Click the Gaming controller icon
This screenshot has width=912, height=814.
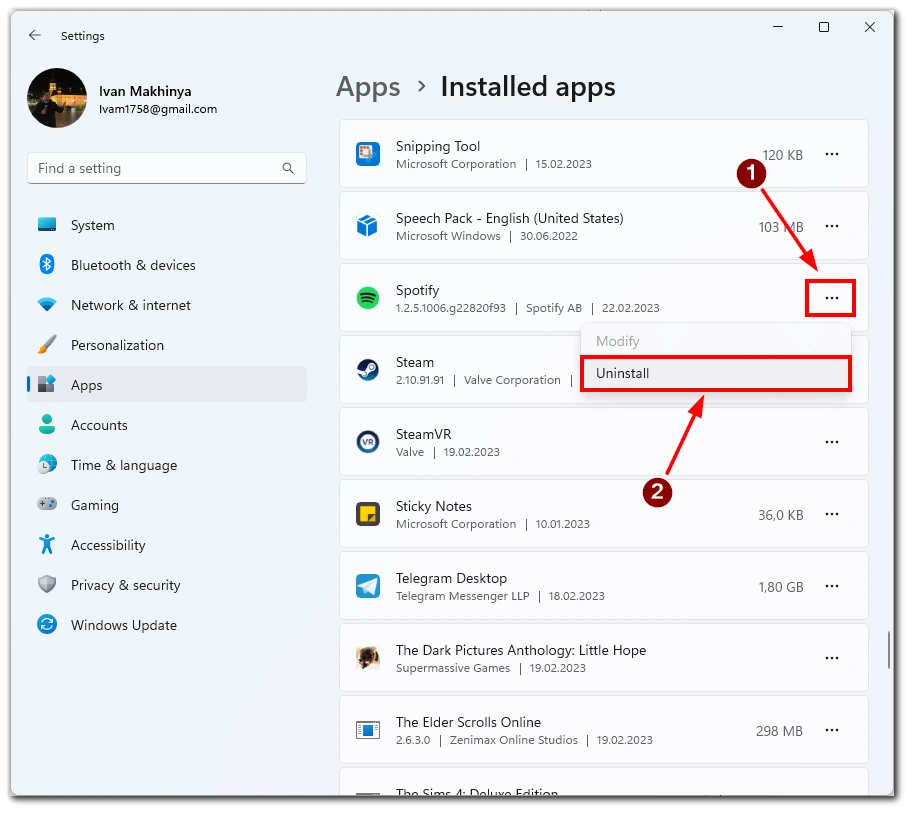tap(47, 505)
